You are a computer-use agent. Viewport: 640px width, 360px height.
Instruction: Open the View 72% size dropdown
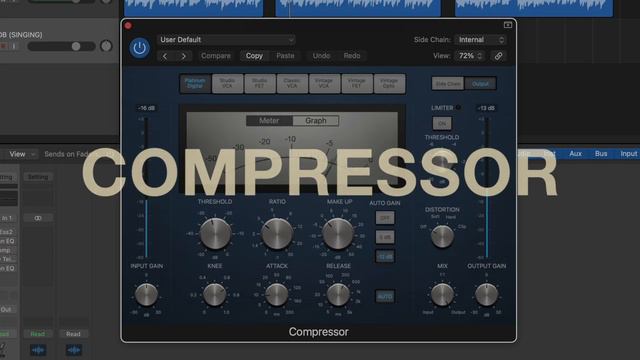[x=470, y=56]
